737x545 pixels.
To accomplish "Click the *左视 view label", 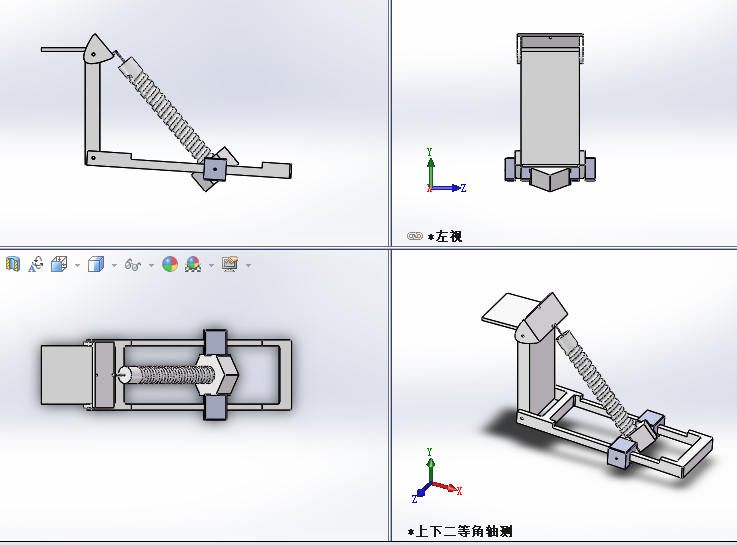I will tap(445, 236).
